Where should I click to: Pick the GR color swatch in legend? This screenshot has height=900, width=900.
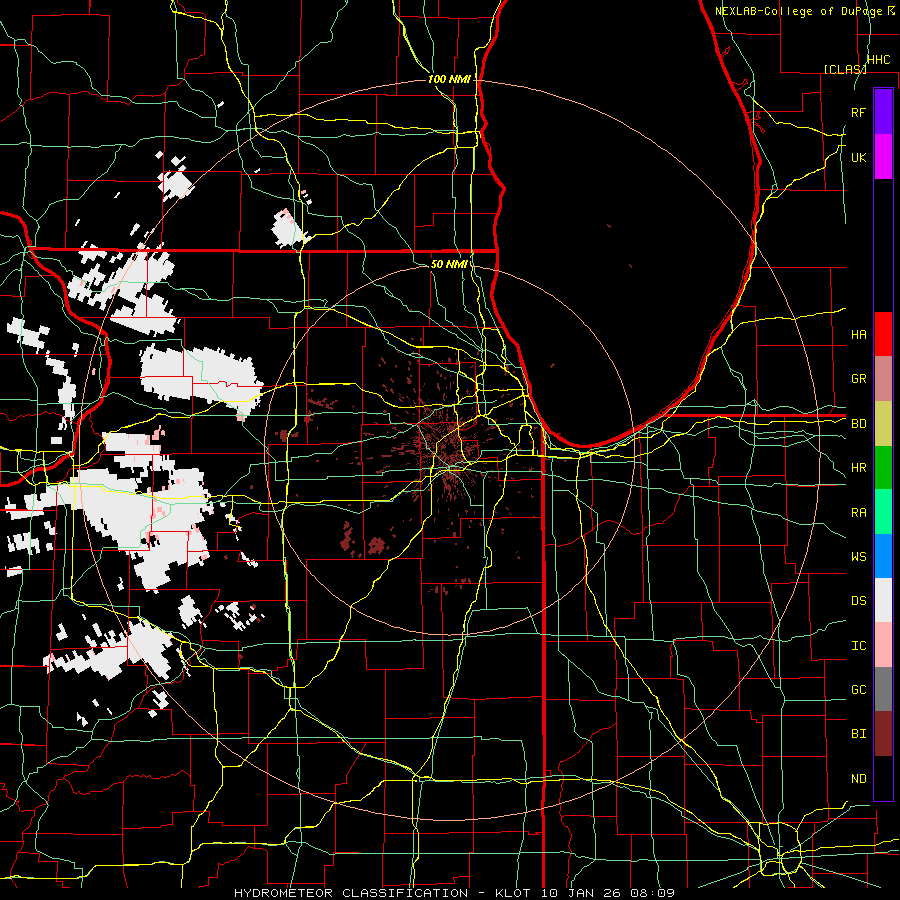(x=883, y=378)
